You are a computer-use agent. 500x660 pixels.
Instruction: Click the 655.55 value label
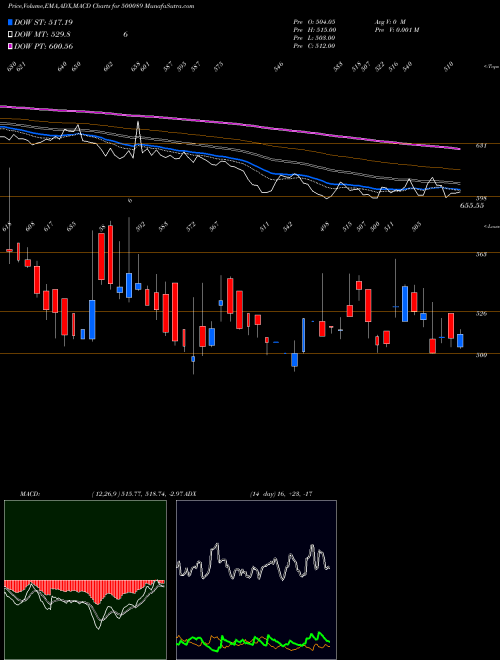tap(472, 205)
